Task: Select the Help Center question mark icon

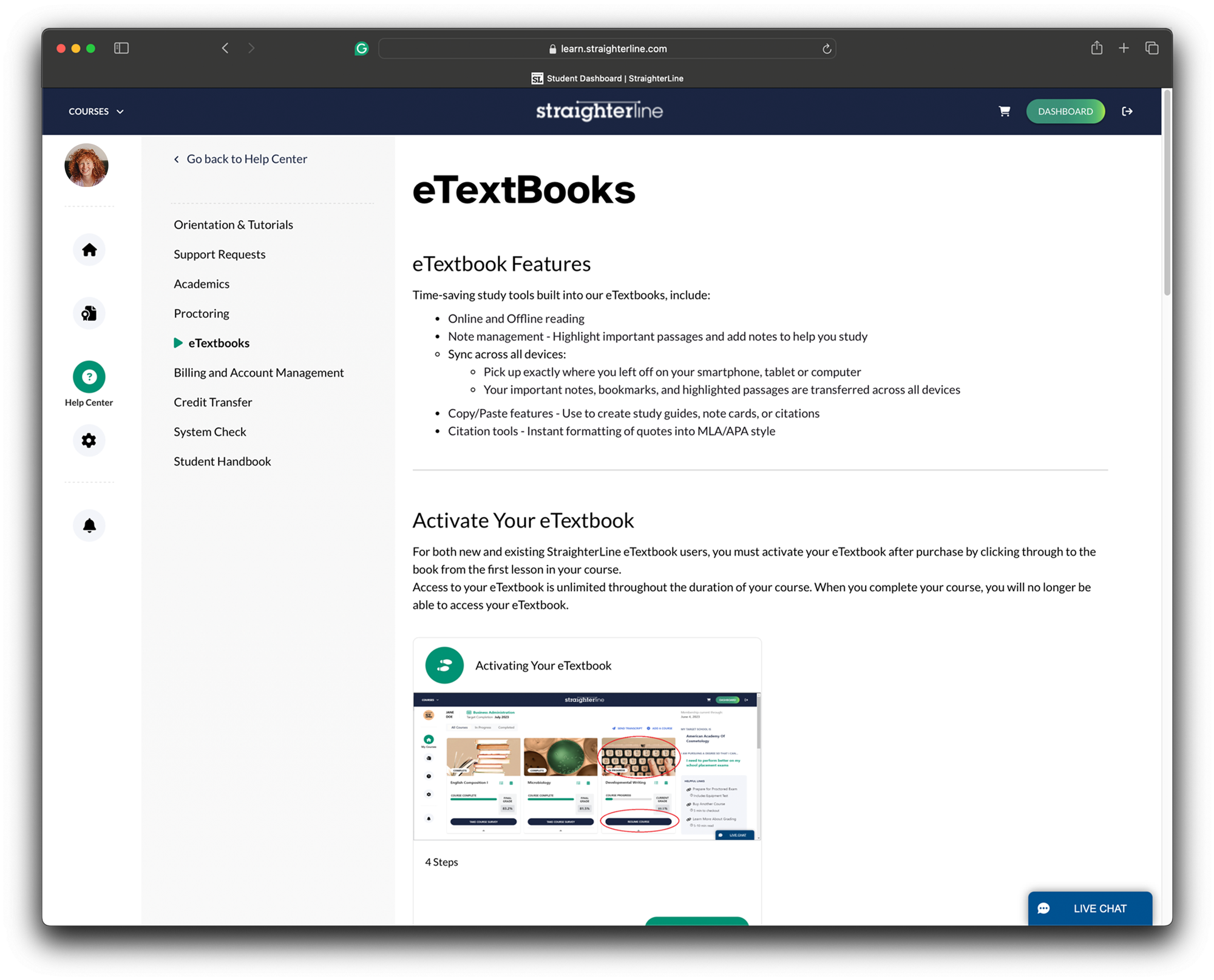Action: click(89, 377)
